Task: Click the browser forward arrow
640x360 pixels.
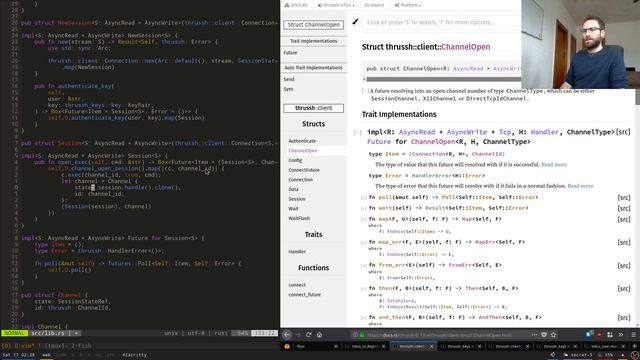Action: (x=298, y=335)
